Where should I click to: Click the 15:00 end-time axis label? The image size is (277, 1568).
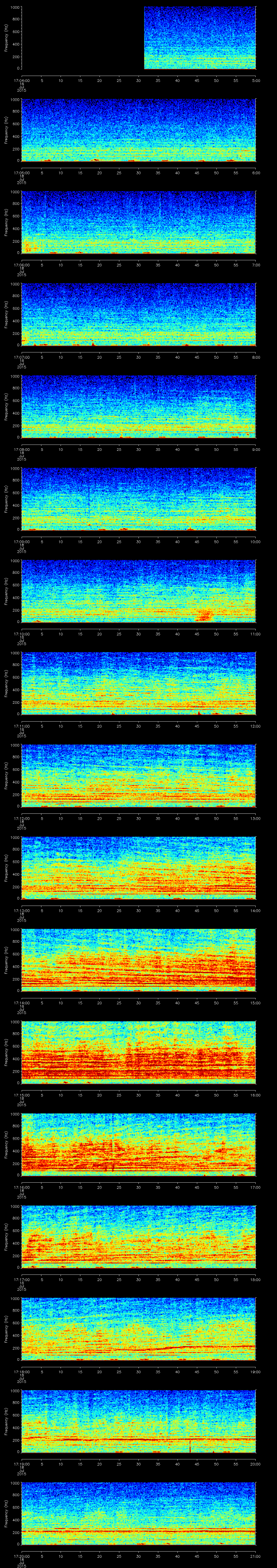(x=256, y=1003)
